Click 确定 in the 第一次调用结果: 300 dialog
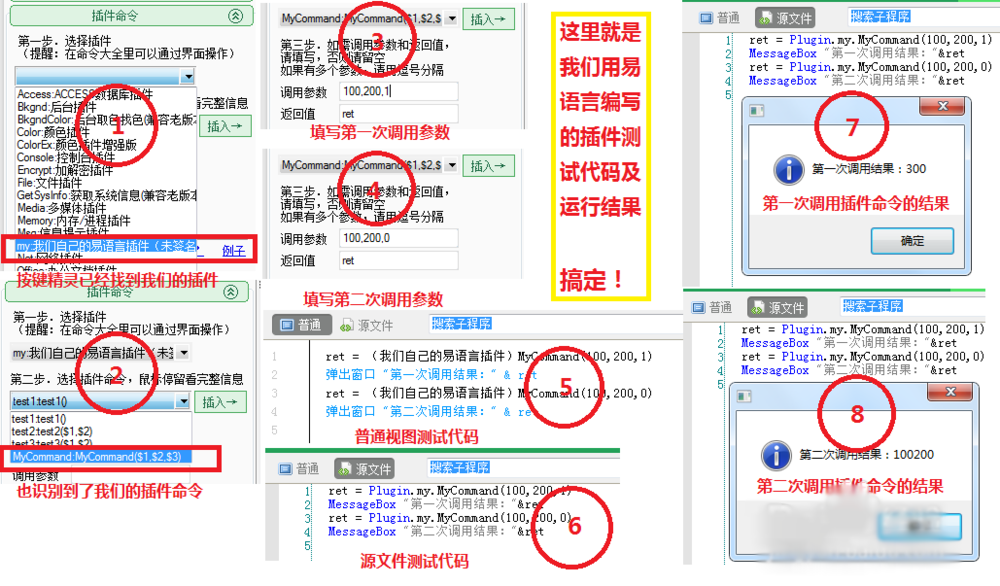Screen dimensions: 1000x586 [x=912, y=241]
